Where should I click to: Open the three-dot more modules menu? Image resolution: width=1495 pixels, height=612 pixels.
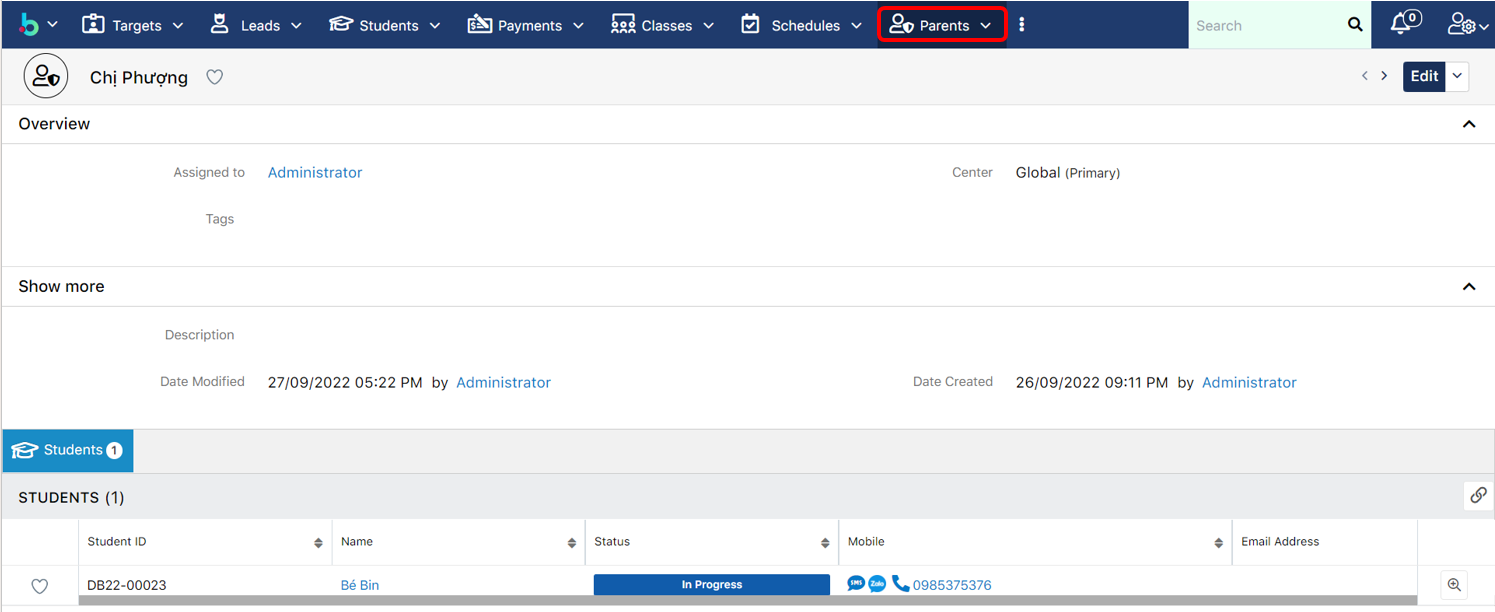pyautogui.click(x=1021, y=25)
